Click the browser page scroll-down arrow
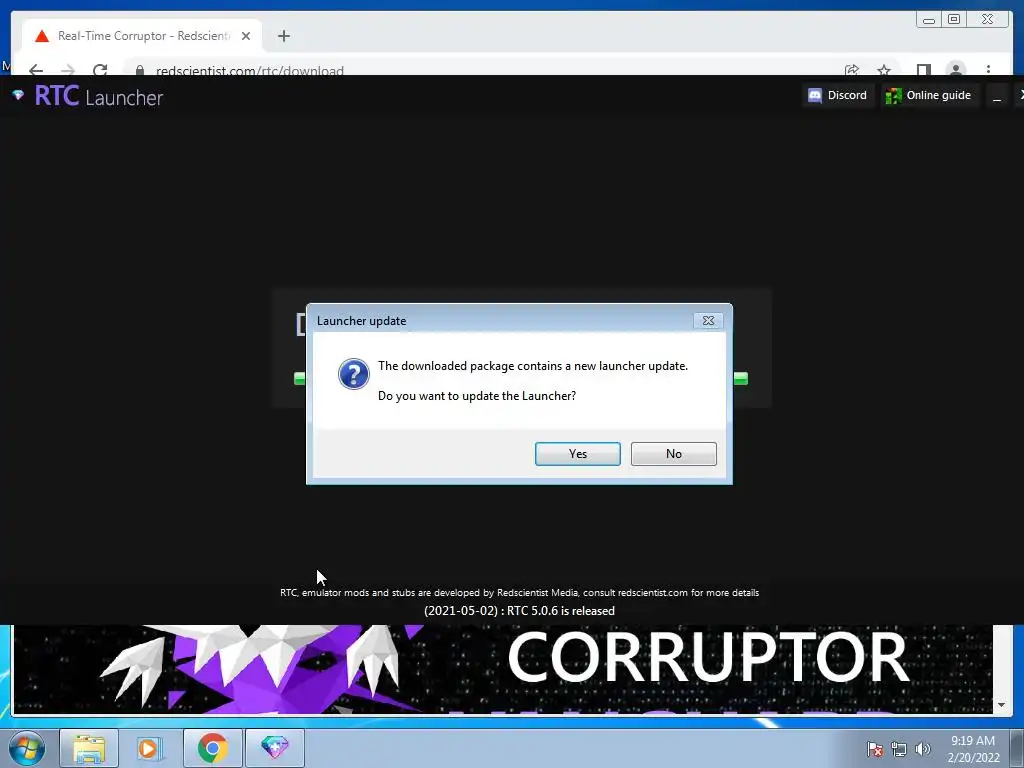This screenshot has width=1024, height=768. (1001, 705)
